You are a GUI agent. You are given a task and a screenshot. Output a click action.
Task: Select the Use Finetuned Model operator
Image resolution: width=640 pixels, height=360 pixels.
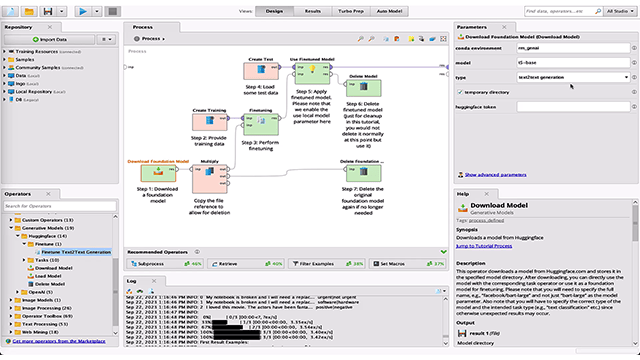tap(312, 73)
